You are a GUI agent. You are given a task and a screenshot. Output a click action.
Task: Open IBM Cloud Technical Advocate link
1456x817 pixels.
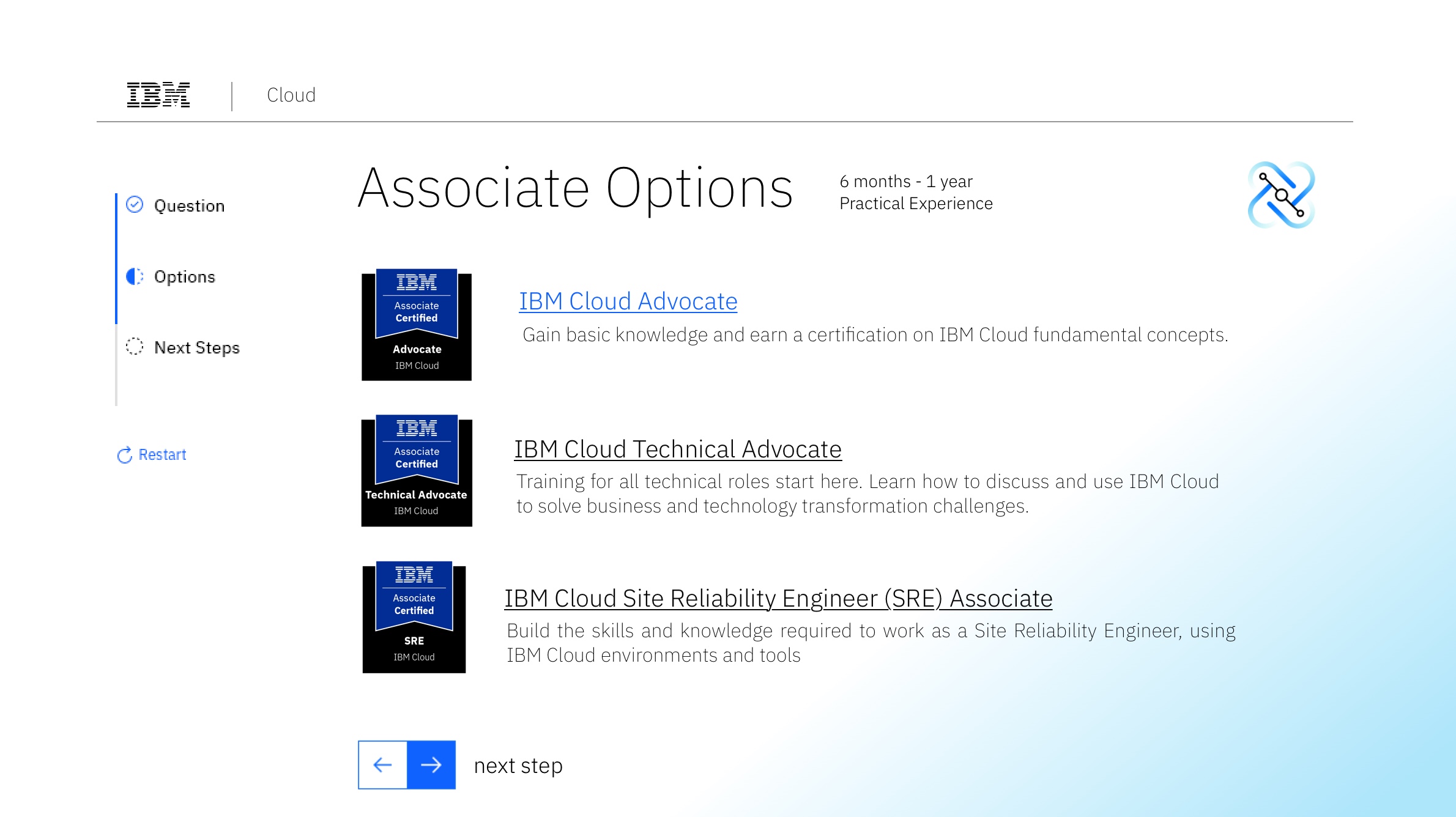click(677, 449)
